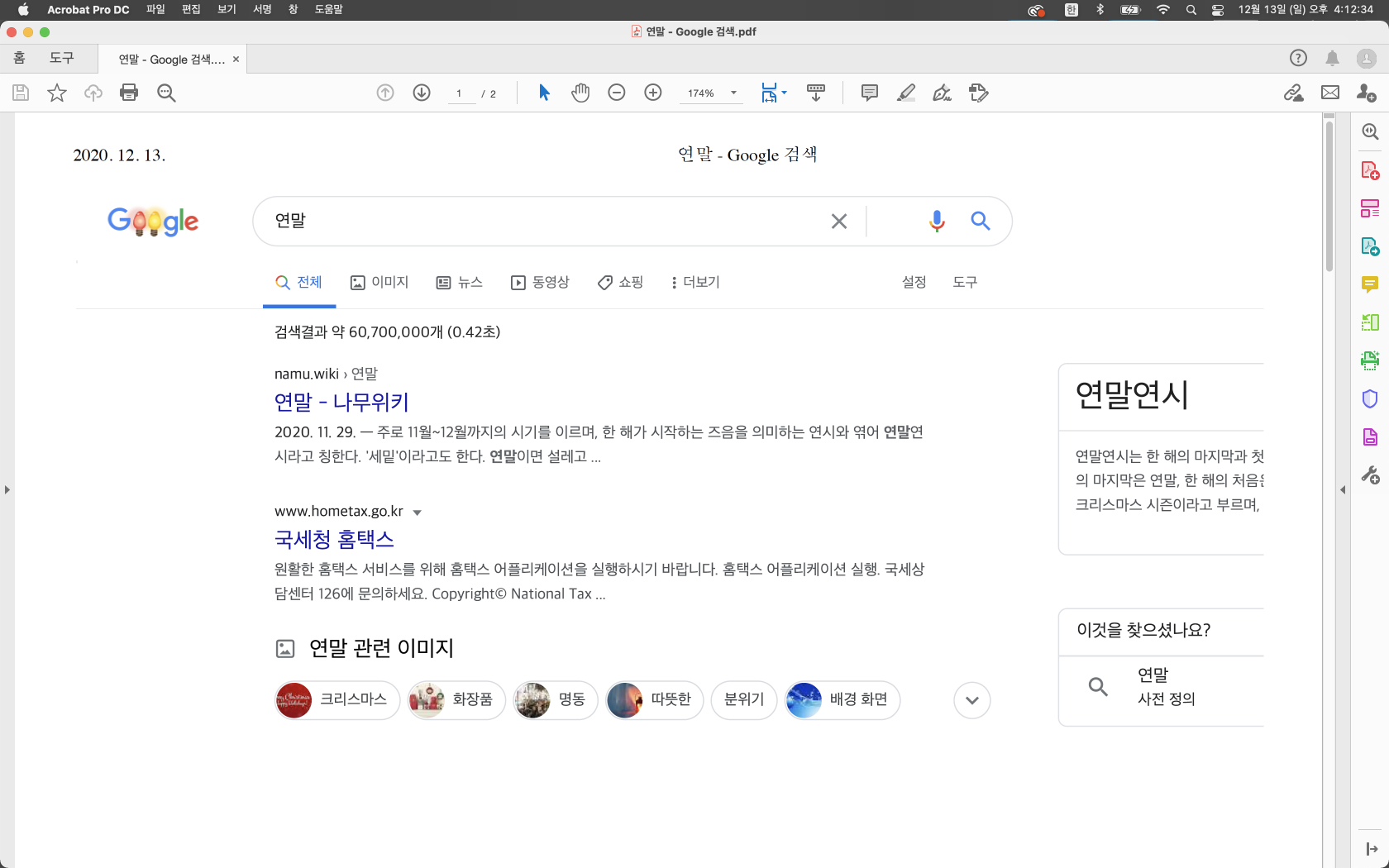Open the search tool in right pane
The height and width of the screenshot is (868, 1389).
point(1370,131)
